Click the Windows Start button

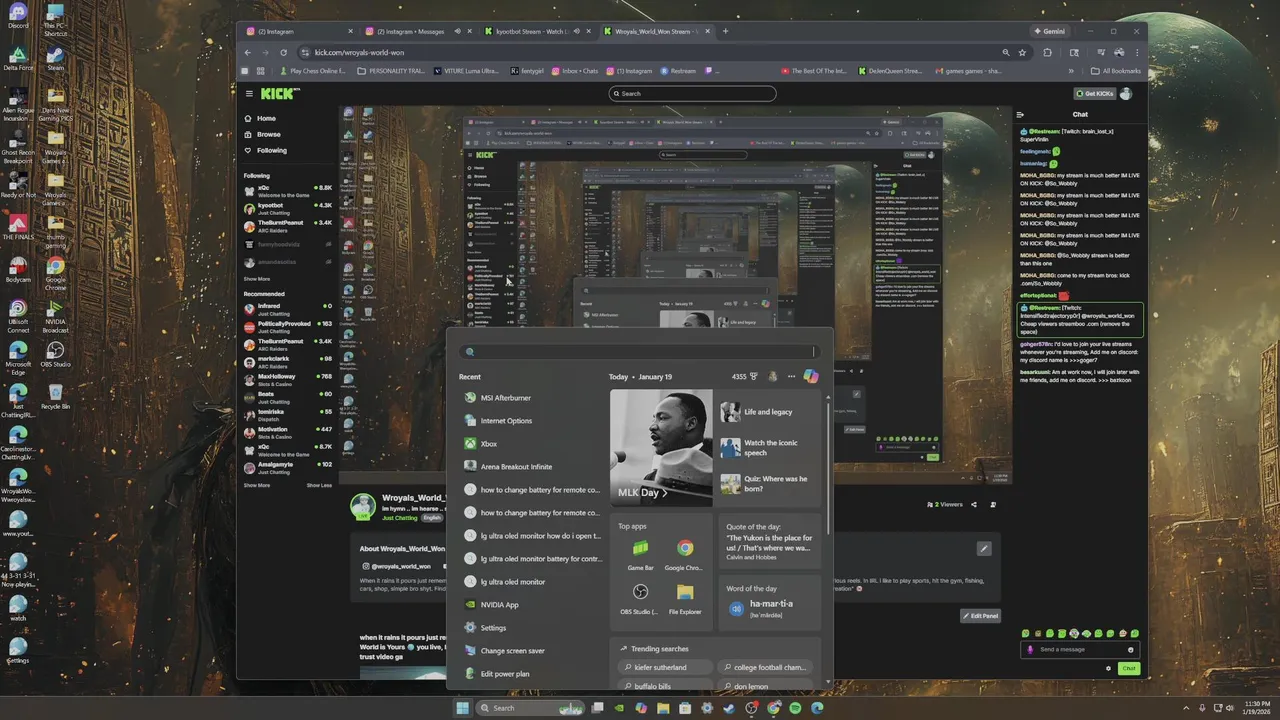coord(462,708)
